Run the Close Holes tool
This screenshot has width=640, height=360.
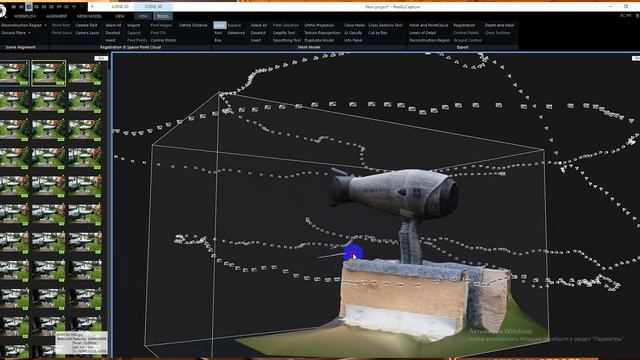355,25
